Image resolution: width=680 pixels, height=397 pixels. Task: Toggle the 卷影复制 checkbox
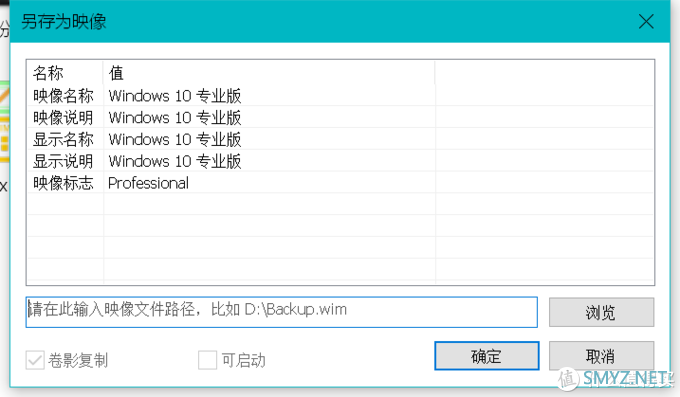pos(35,360)
